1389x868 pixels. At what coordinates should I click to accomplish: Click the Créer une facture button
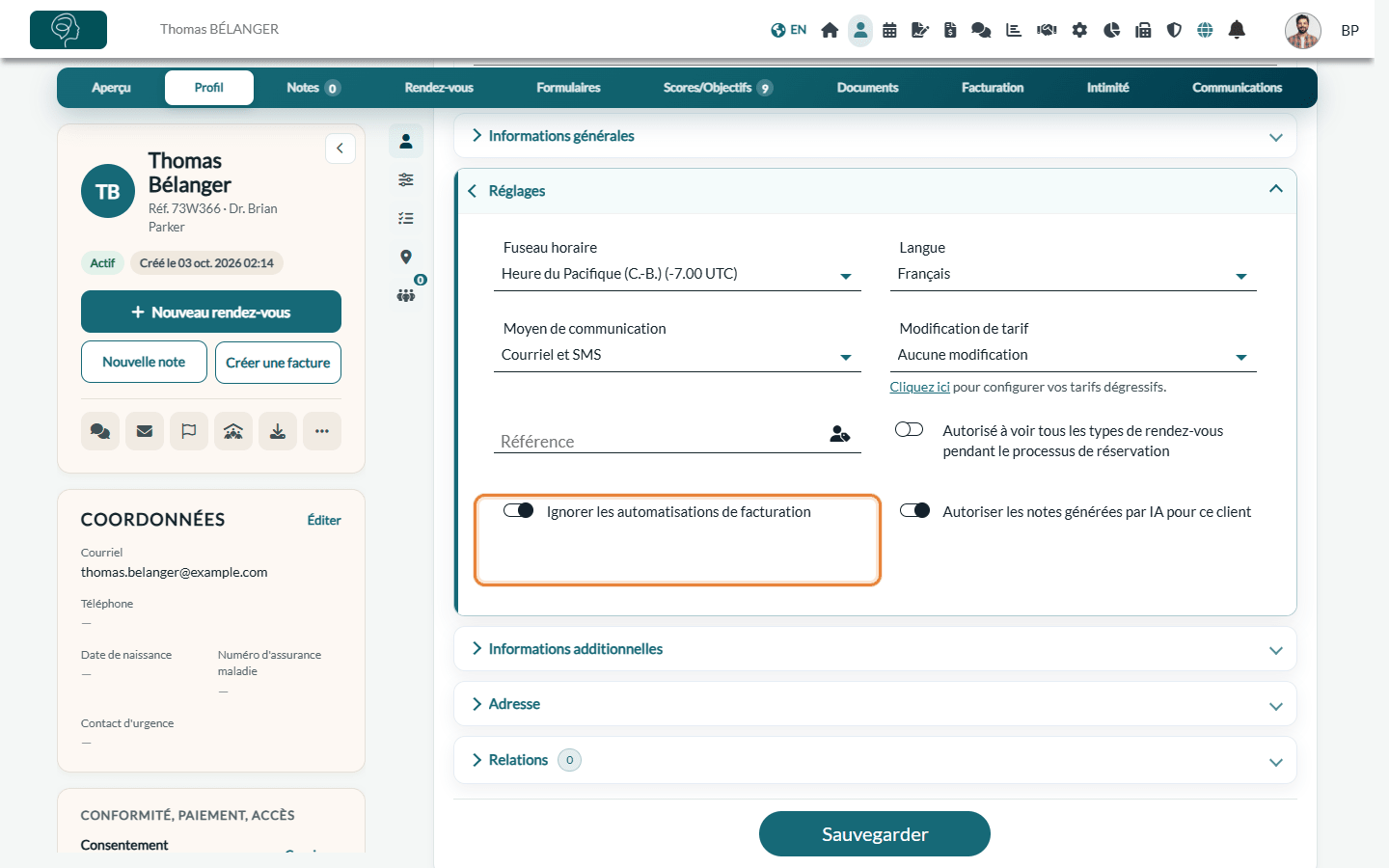tap(278, 363)
